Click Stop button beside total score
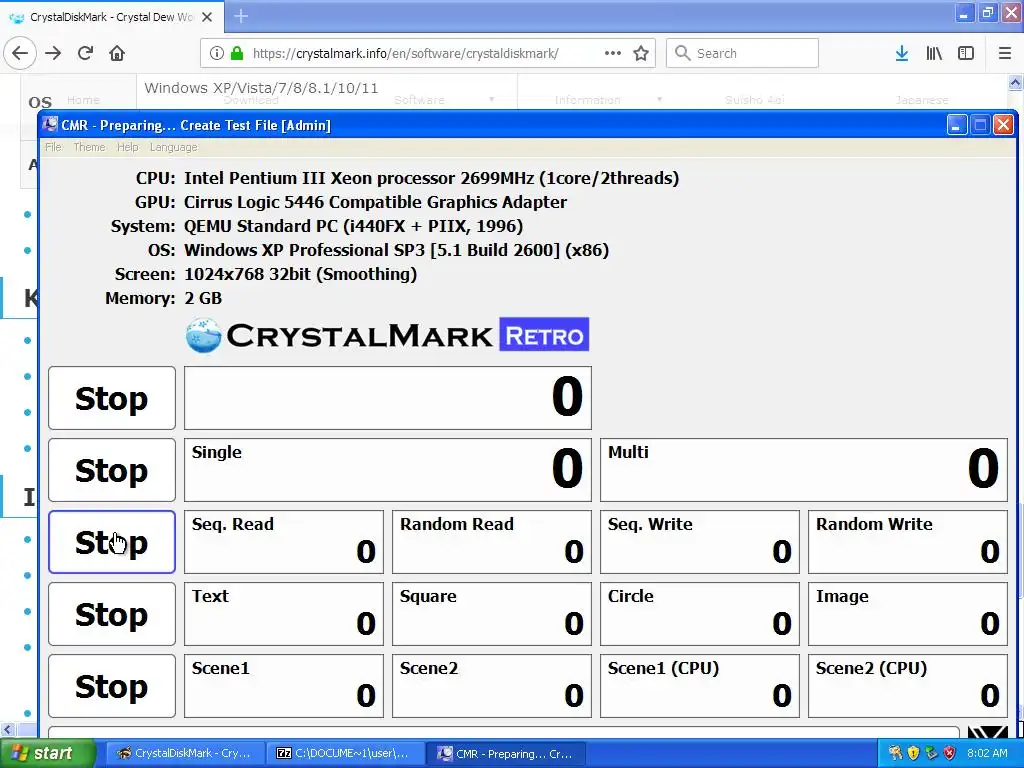This screenshot has width=1024, height=768. coord(112,398)
